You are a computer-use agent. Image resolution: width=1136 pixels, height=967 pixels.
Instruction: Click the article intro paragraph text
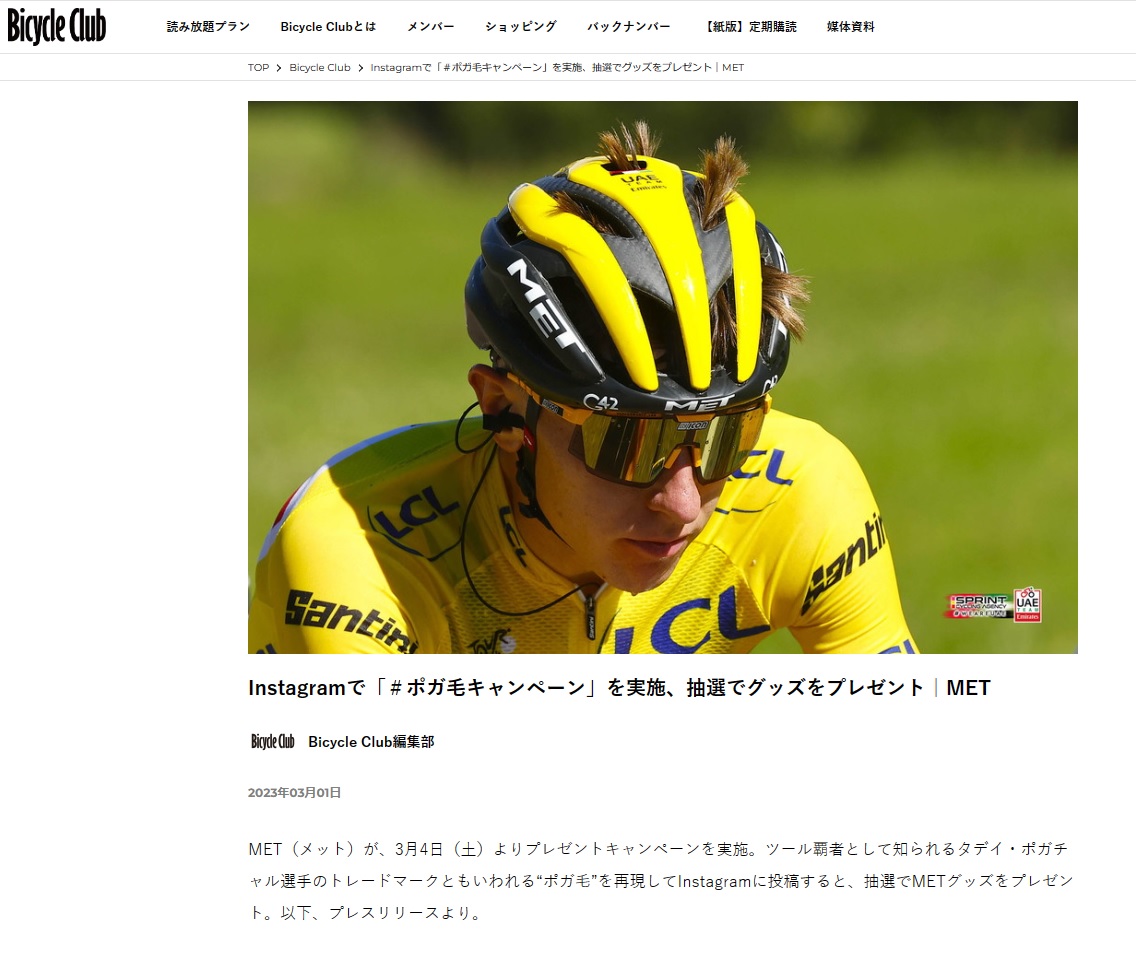(661, 881)
